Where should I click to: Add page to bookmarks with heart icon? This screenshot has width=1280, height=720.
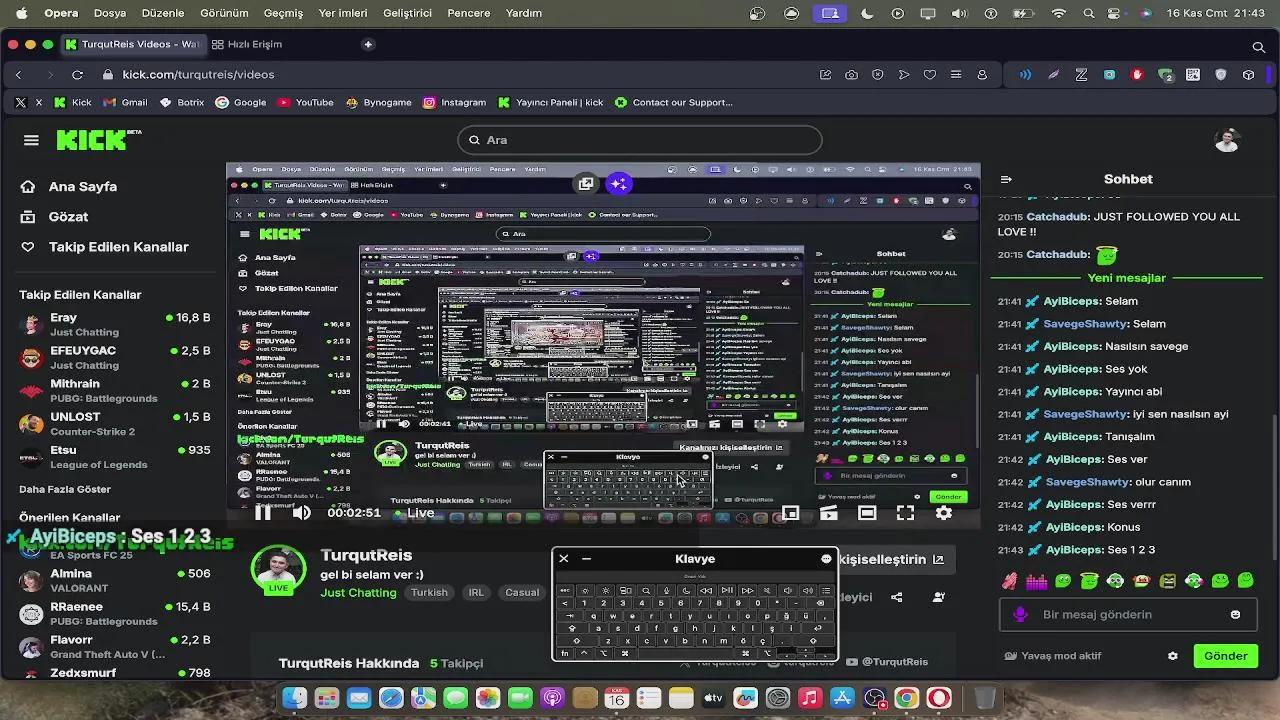tap(930, 74)
